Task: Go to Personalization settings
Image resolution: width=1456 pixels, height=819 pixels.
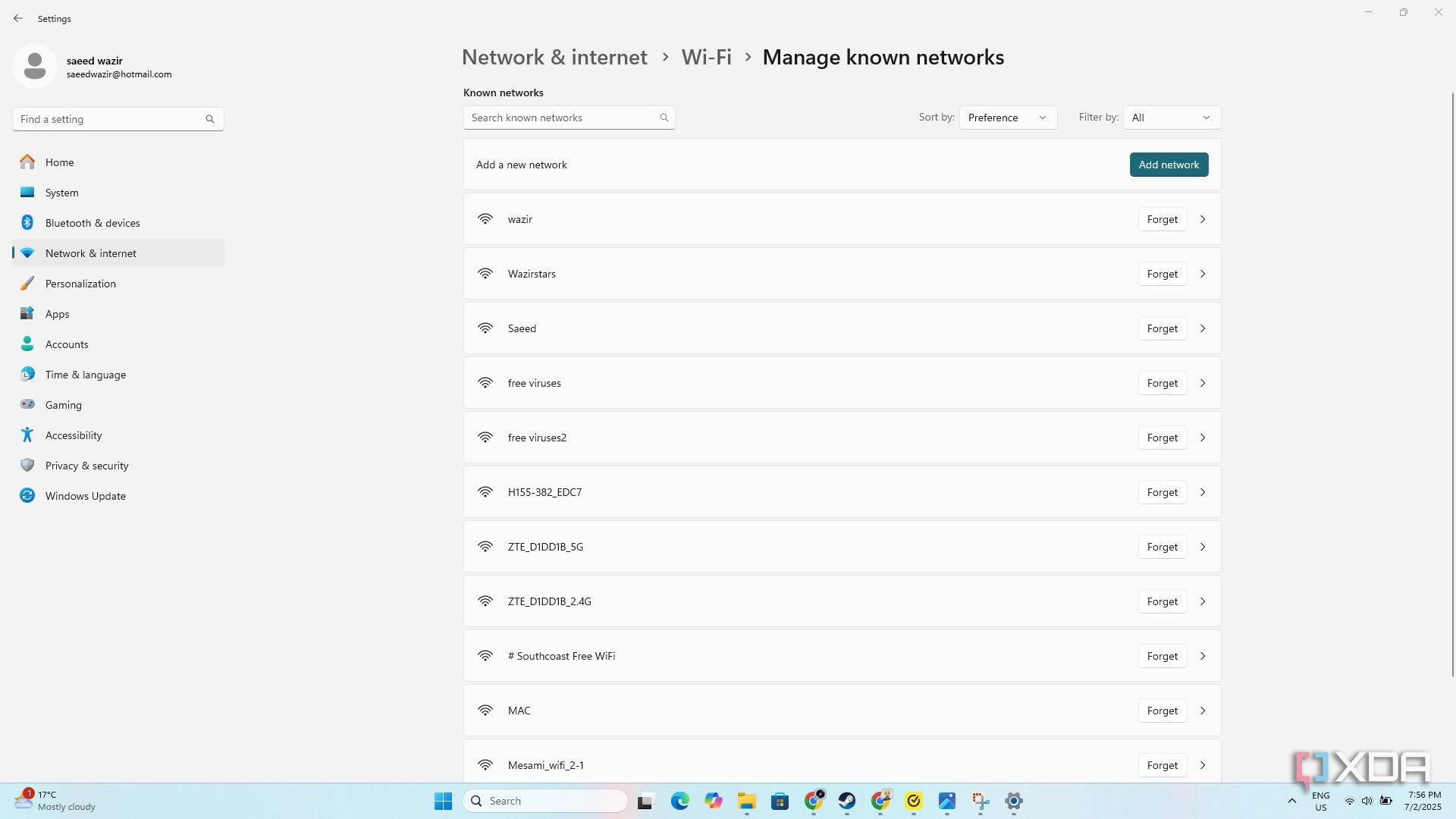Action: click(118, 284)
